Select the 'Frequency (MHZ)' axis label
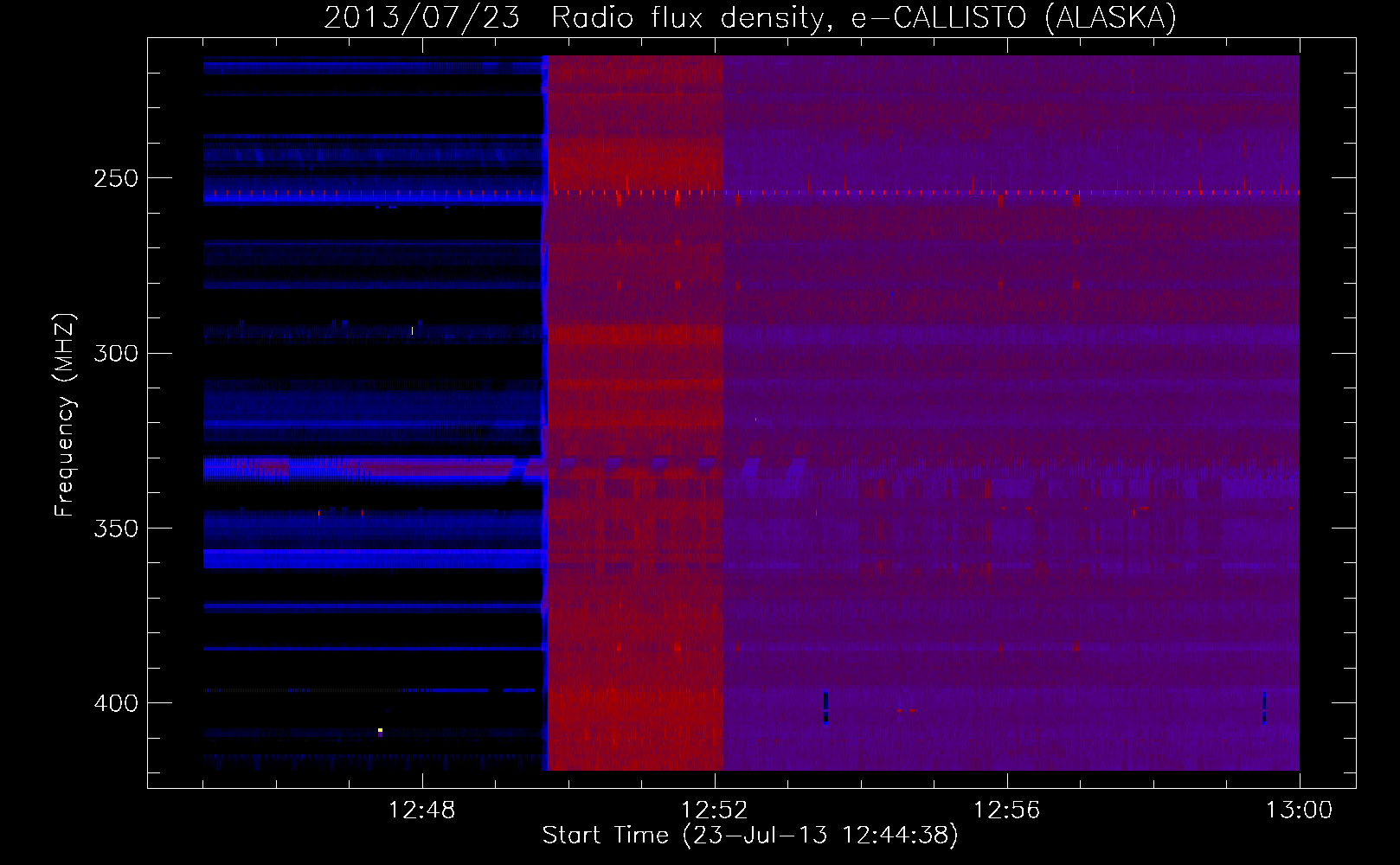This screenshot has width=1400, height=865. pyautogui.click(x=65, y=415)
